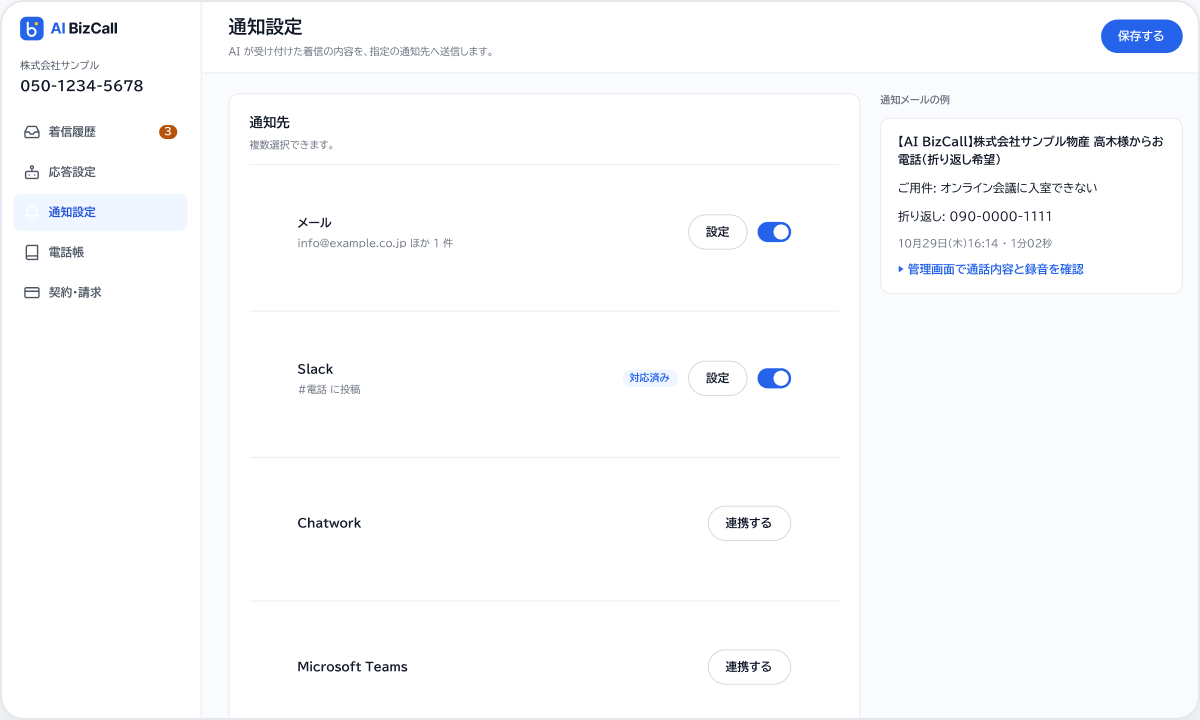Click the AI が受け付けた着信 description text

[x=361, y=51]
